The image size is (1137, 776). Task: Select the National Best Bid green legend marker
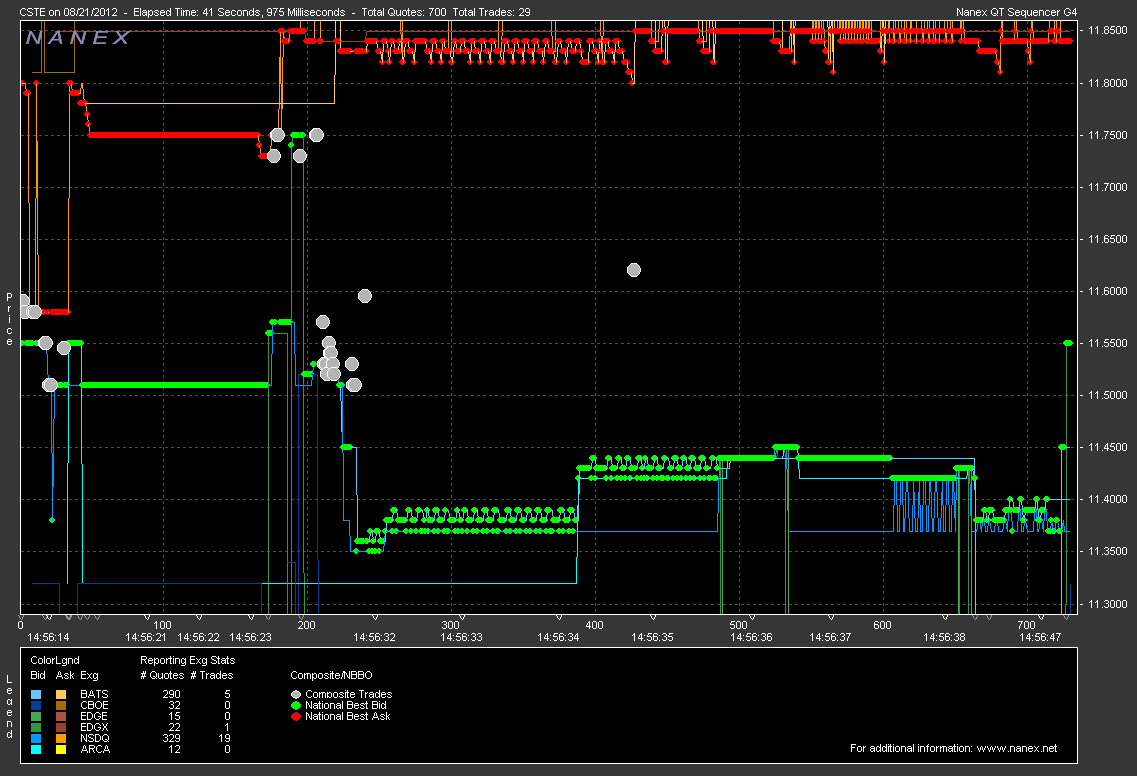point(296,706)
